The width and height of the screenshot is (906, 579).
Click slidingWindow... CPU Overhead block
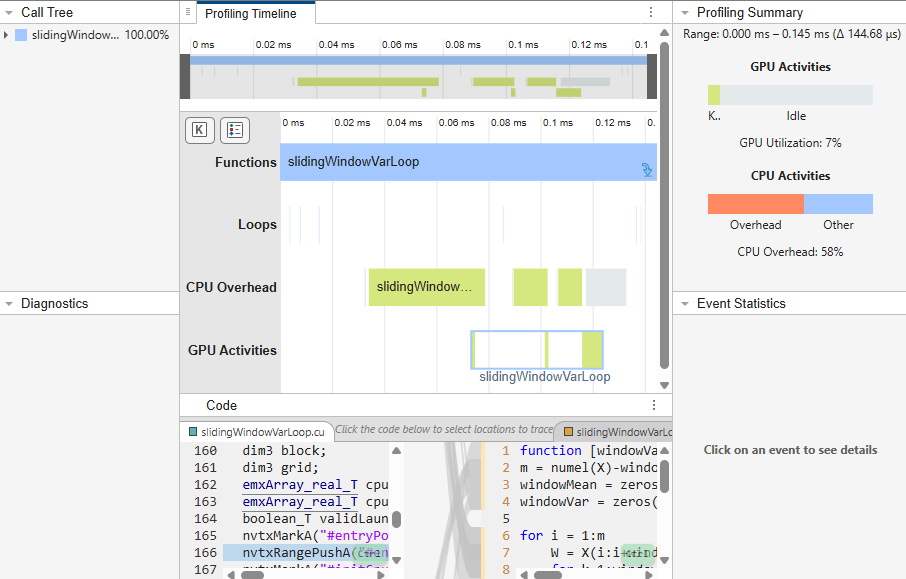426,287
